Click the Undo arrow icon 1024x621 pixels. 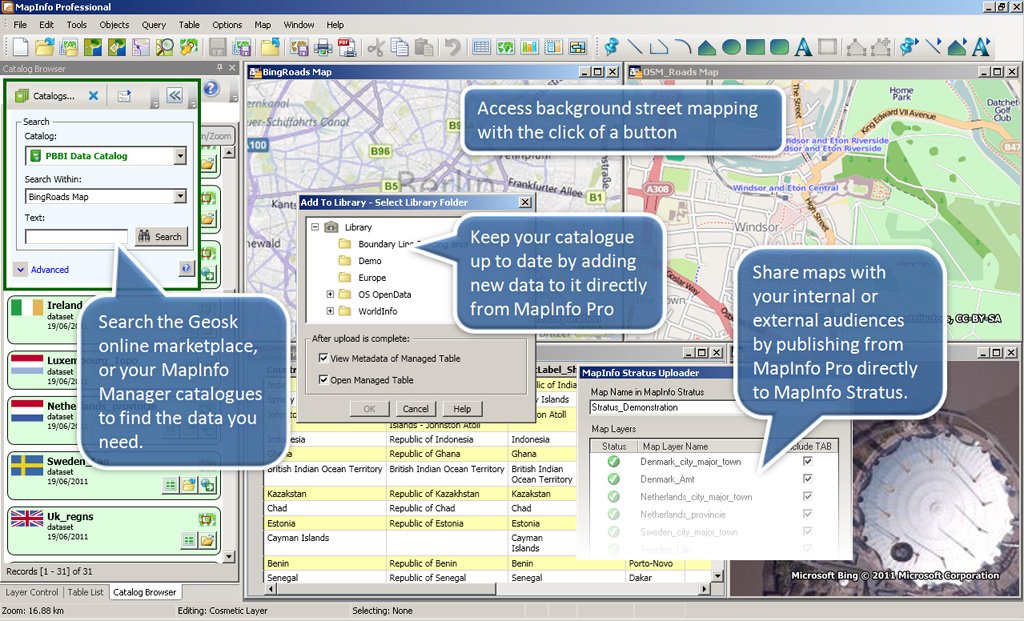[452, 47]
